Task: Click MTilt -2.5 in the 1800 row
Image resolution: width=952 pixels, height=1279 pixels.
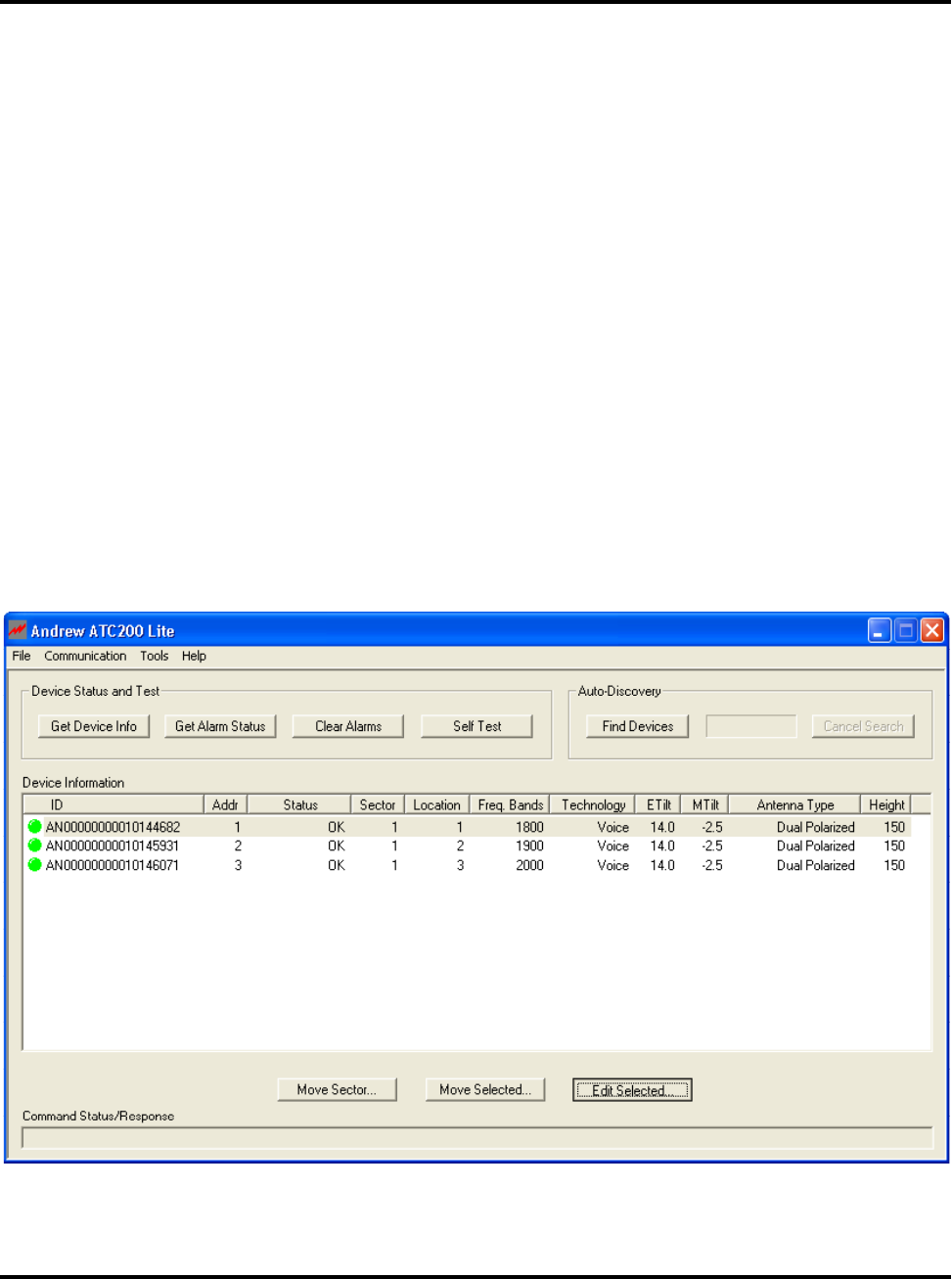Action: point(712,827)
